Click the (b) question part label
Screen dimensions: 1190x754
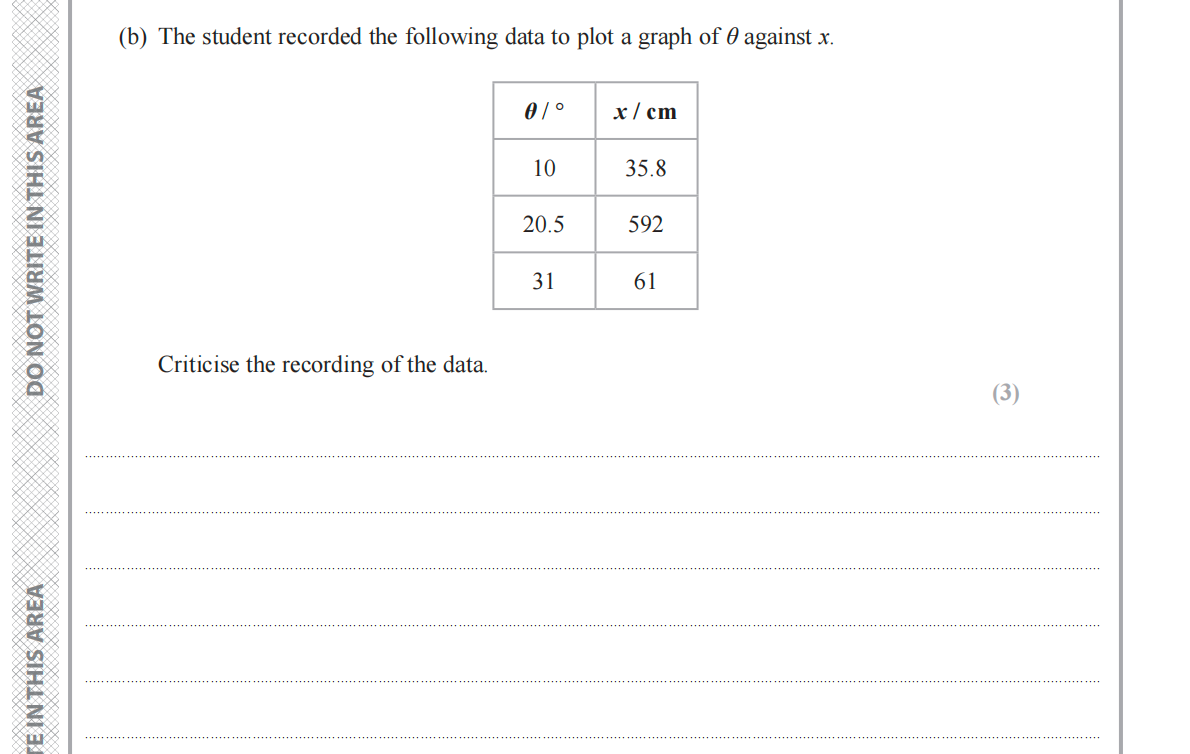pyautogui.click(x=133, y=38)
